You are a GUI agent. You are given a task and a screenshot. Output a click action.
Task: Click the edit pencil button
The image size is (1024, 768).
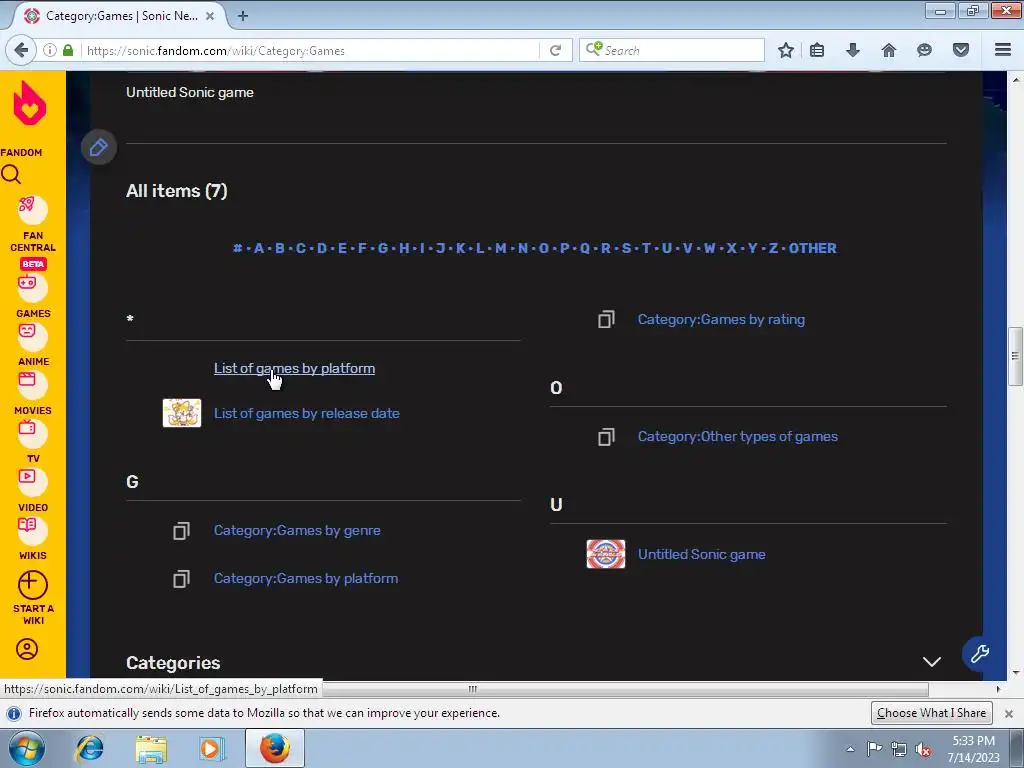click(99, 147)
